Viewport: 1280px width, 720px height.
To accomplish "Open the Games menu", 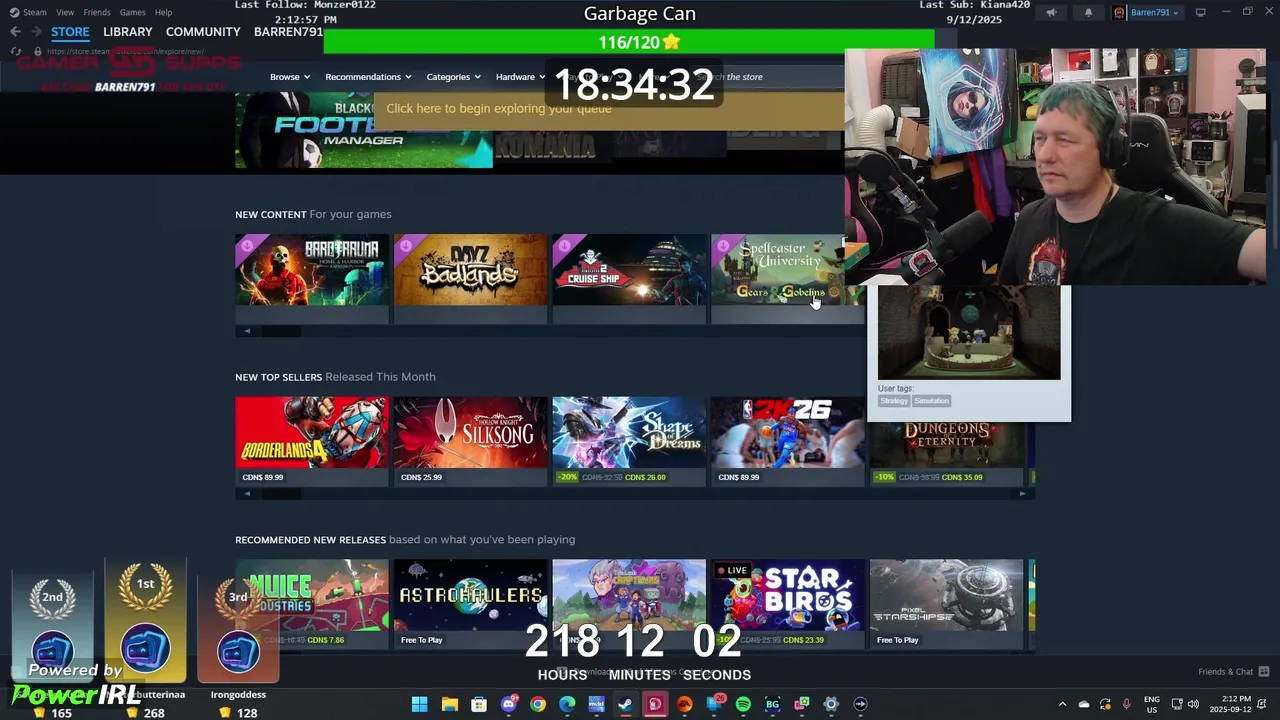I will tap(132, 12).
